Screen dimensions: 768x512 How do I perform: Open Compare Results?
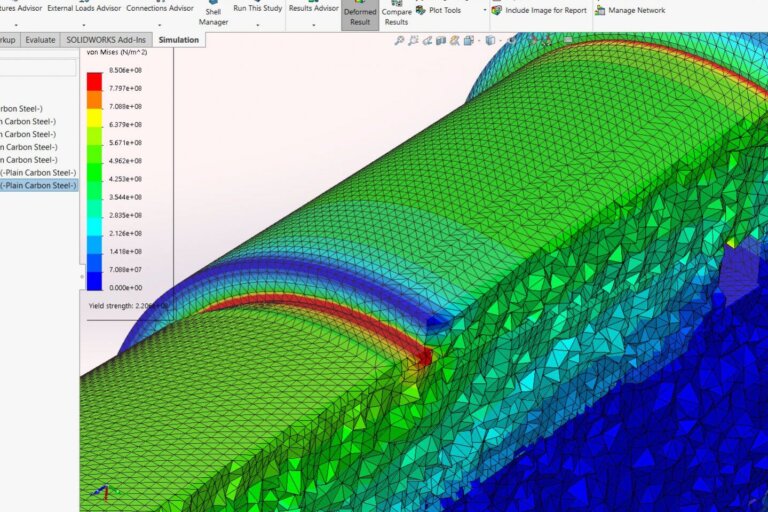(x=396, y=15)
